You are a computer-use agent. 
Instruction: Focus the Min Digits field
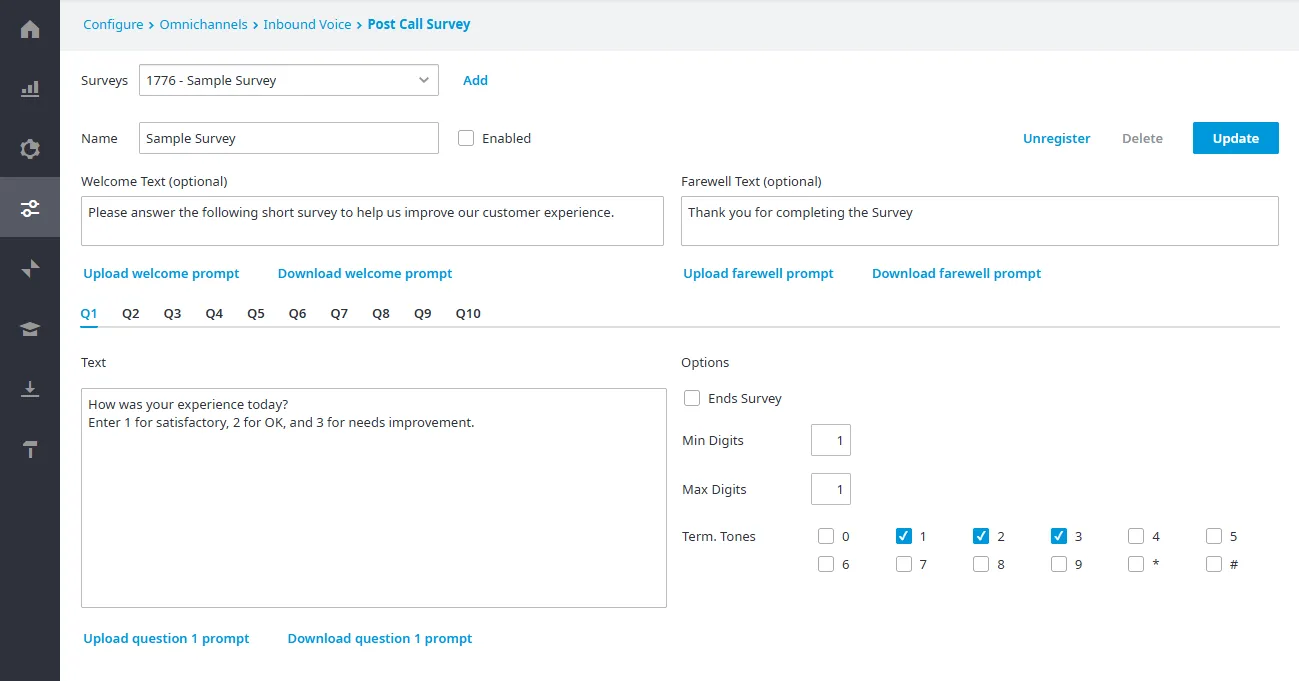click(x=831, y=440)
